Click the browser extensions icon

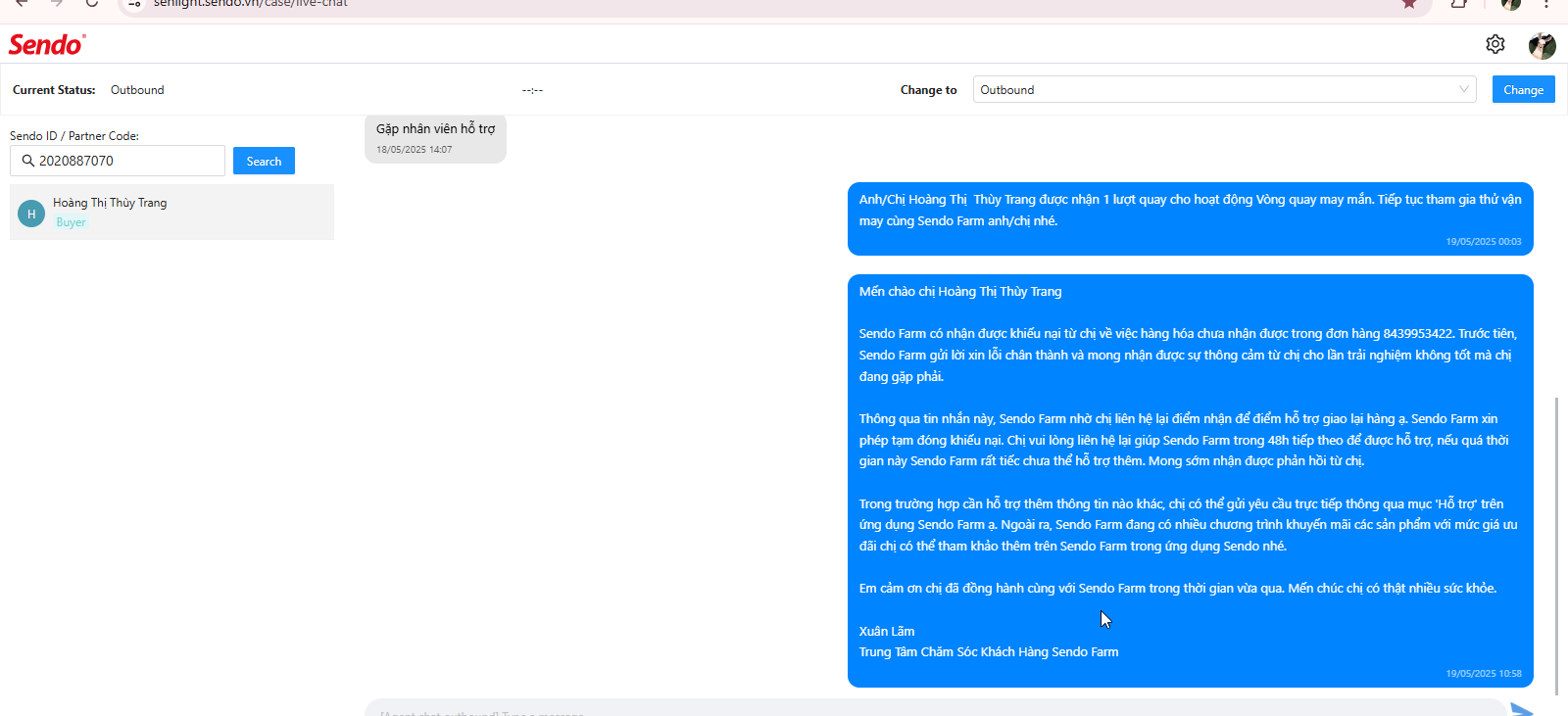pos(1459,4)
